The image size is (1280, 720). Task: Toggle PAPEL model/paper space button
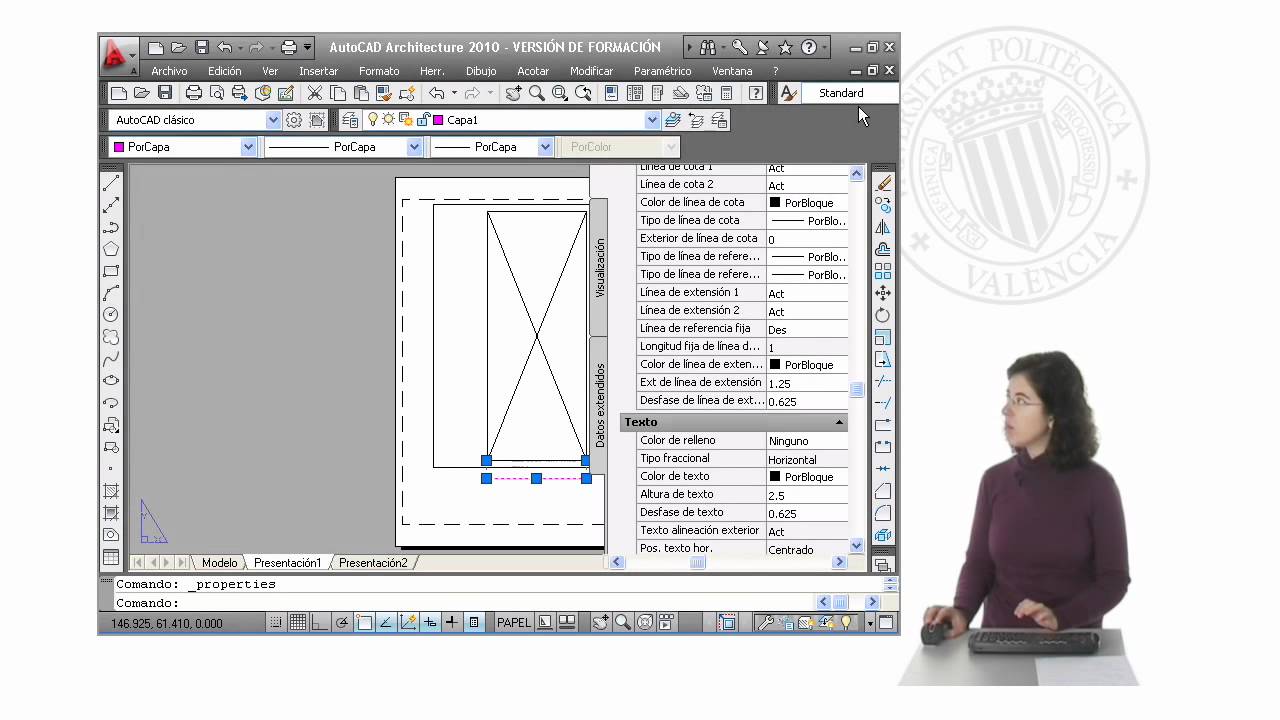pyautogui.click(x=514, y=622)
